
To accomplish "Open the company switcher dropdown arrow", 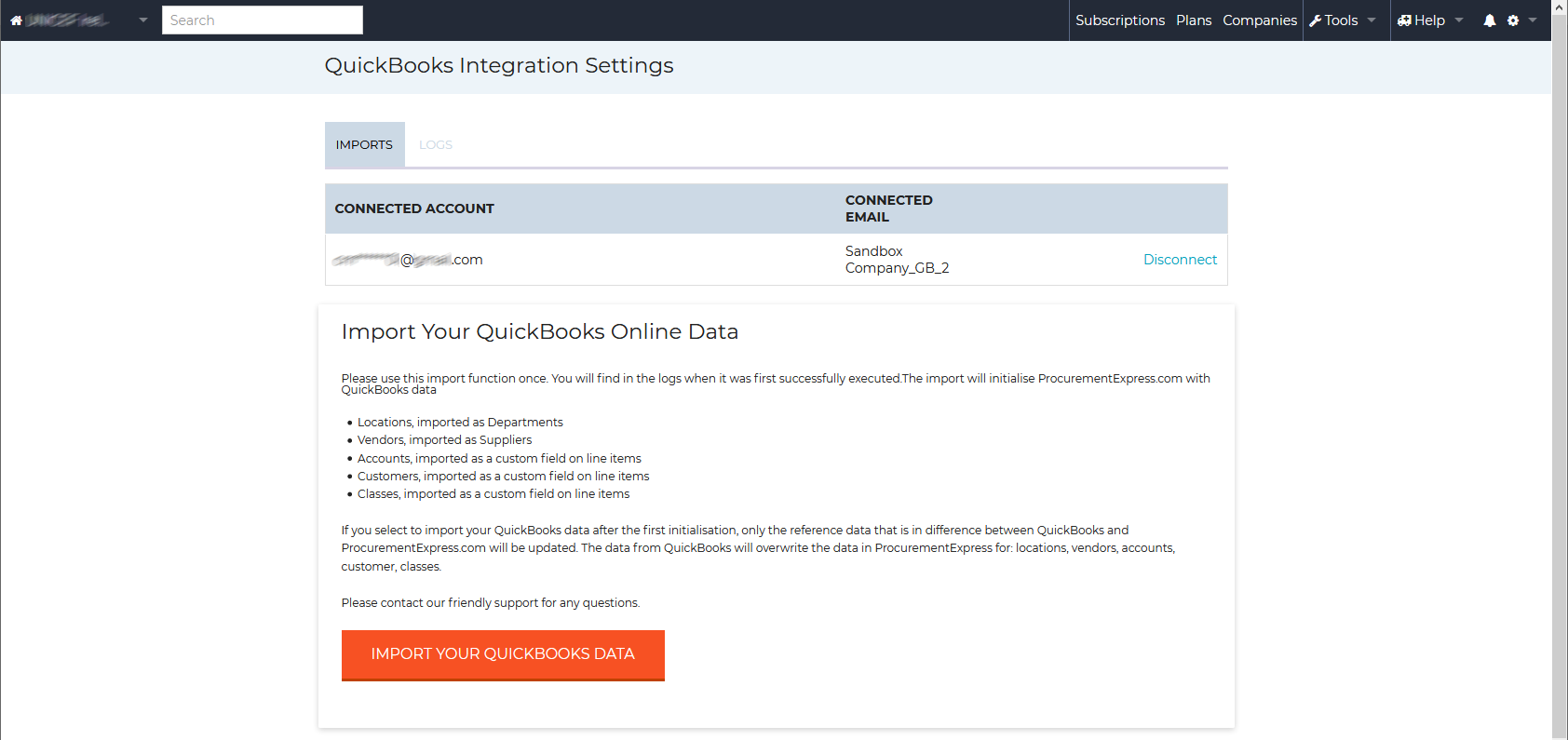I will point(143,20).
